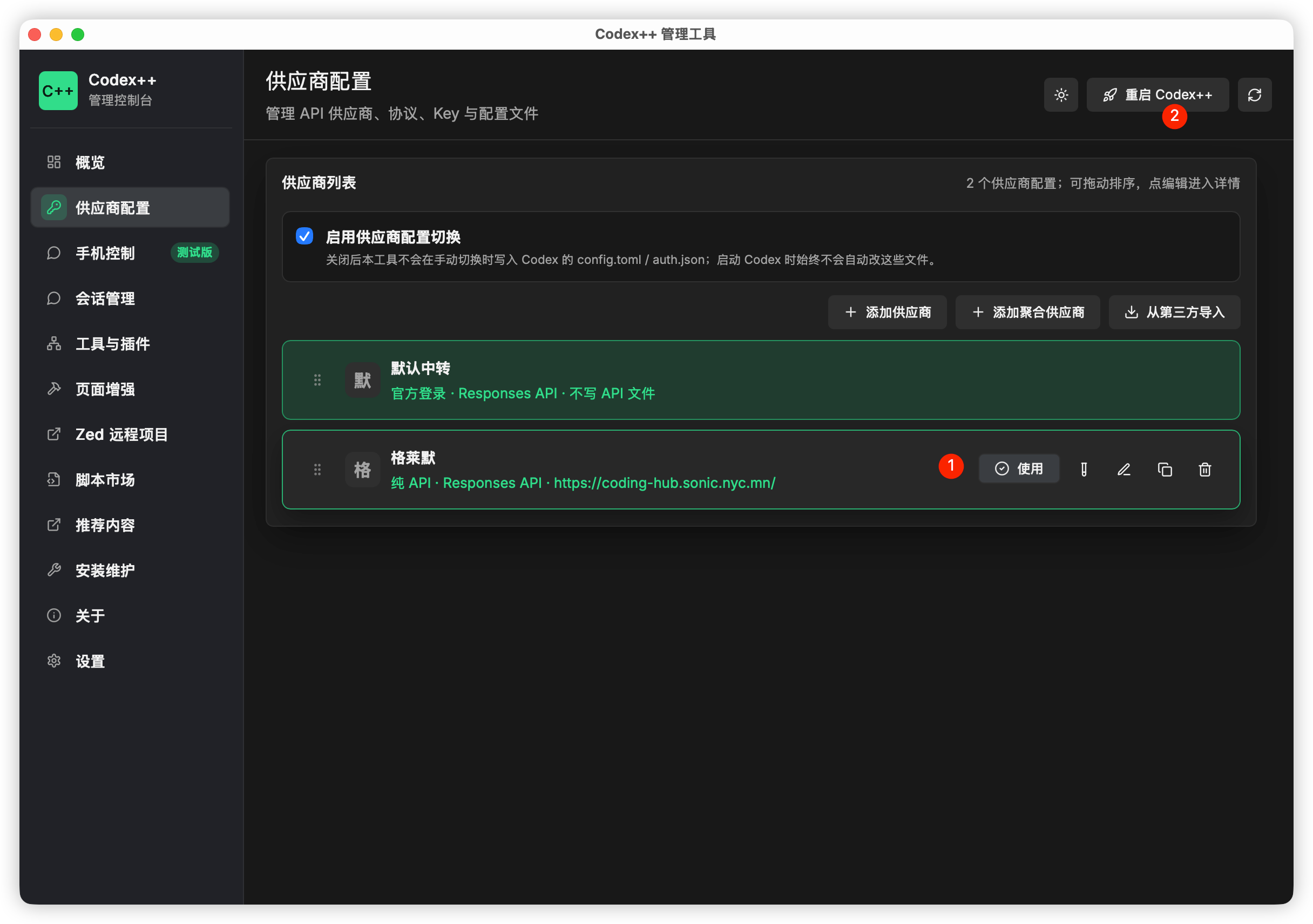Open Zed 远程项目 from the sidebar

[131, 434]
